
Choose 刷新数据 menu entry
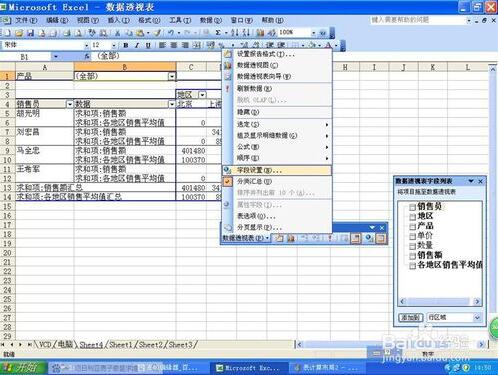(x=277, y=89)
